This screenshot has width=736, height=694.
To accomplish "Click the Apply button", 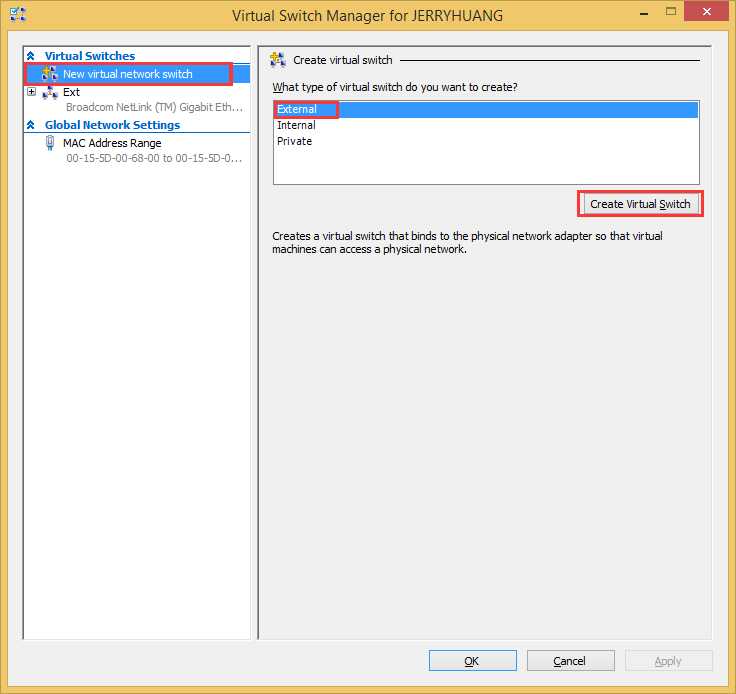I will 668,661.
